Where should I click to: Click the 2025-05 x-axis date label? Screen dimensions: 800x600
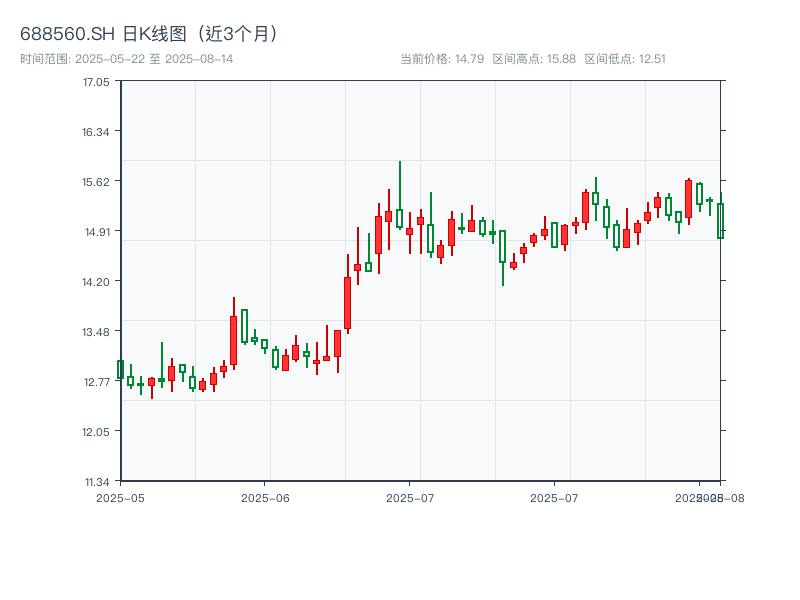pyautogui.click(x=120, y=497)
